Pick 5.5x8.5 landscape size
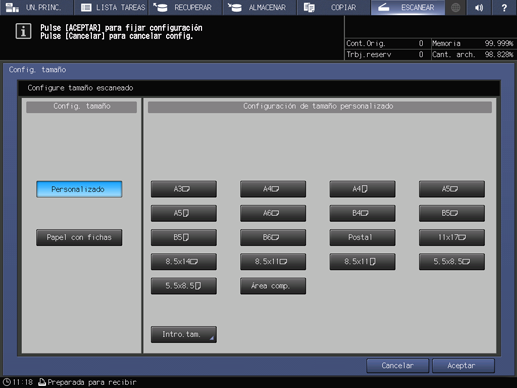 pos(452,262)
